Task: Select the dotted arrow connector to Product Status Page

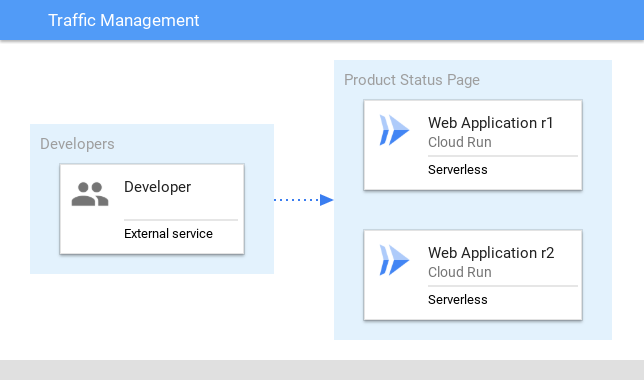Action: tap(304, 200)
